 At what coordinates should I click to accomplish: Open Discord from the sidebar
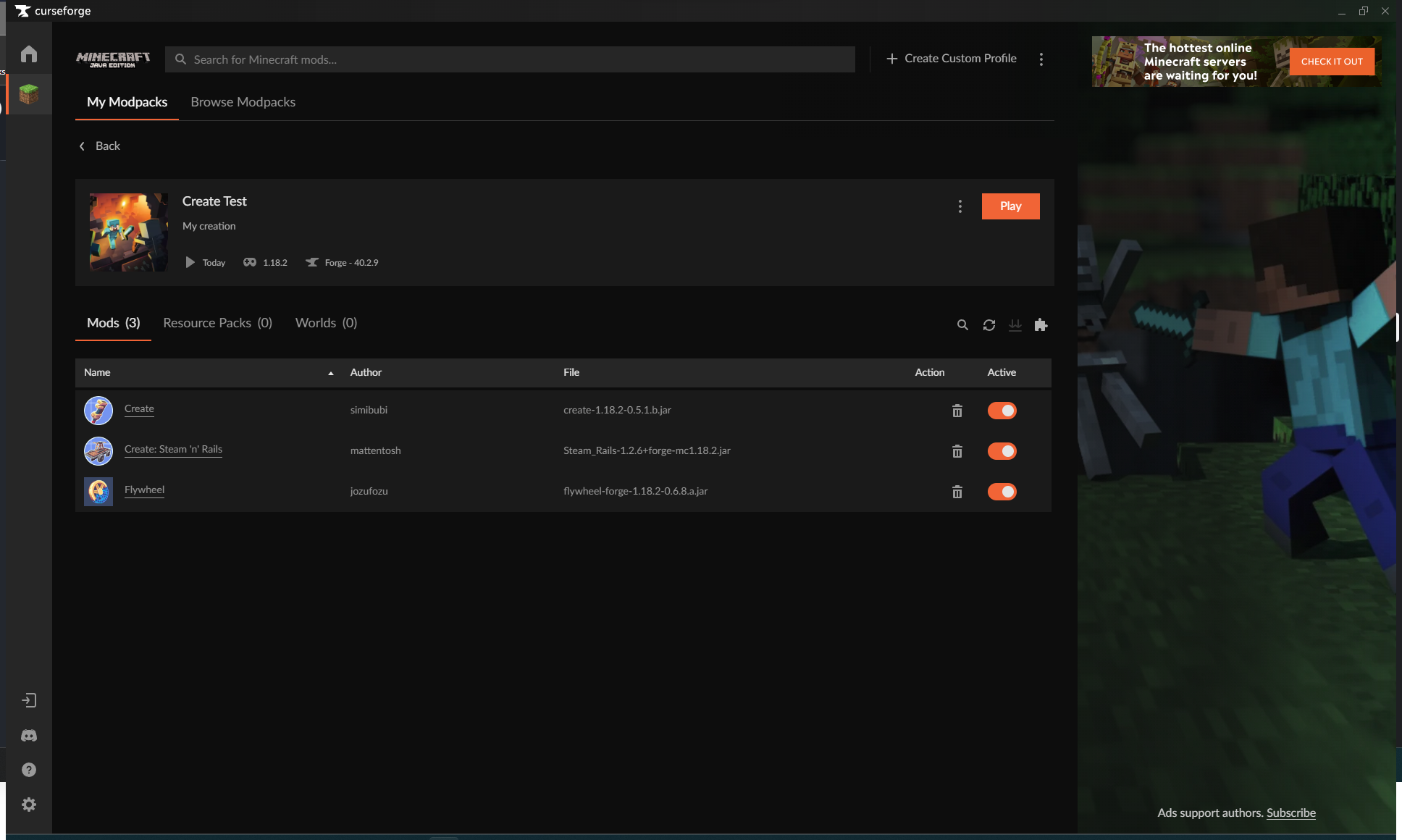tap(28, 735)
